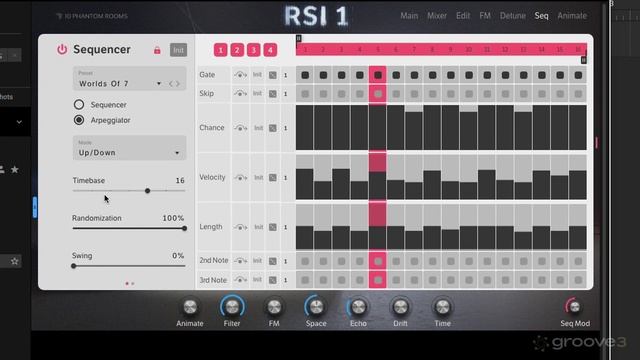Click the Length row randomize dice icon
The image size is (640, 360).
click(x=273, y=227)
